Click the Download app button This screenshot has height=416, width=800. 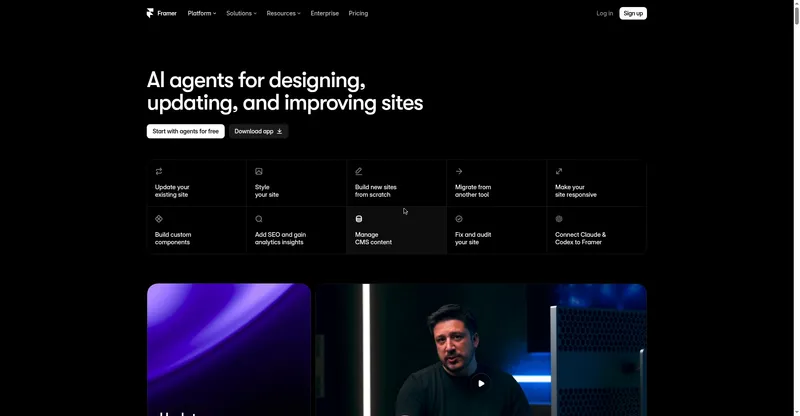tap(258, 131)
